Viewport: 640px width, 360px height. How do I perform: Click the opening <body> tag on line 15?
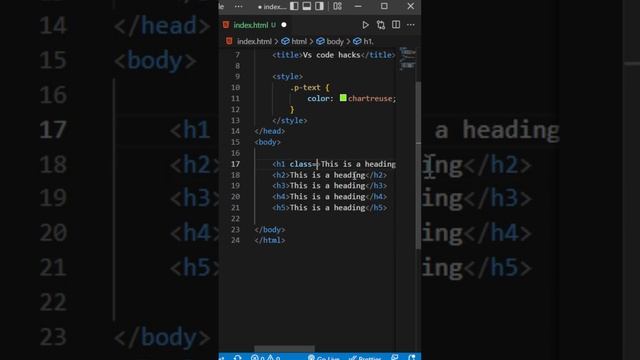click(x=267, y=142)
